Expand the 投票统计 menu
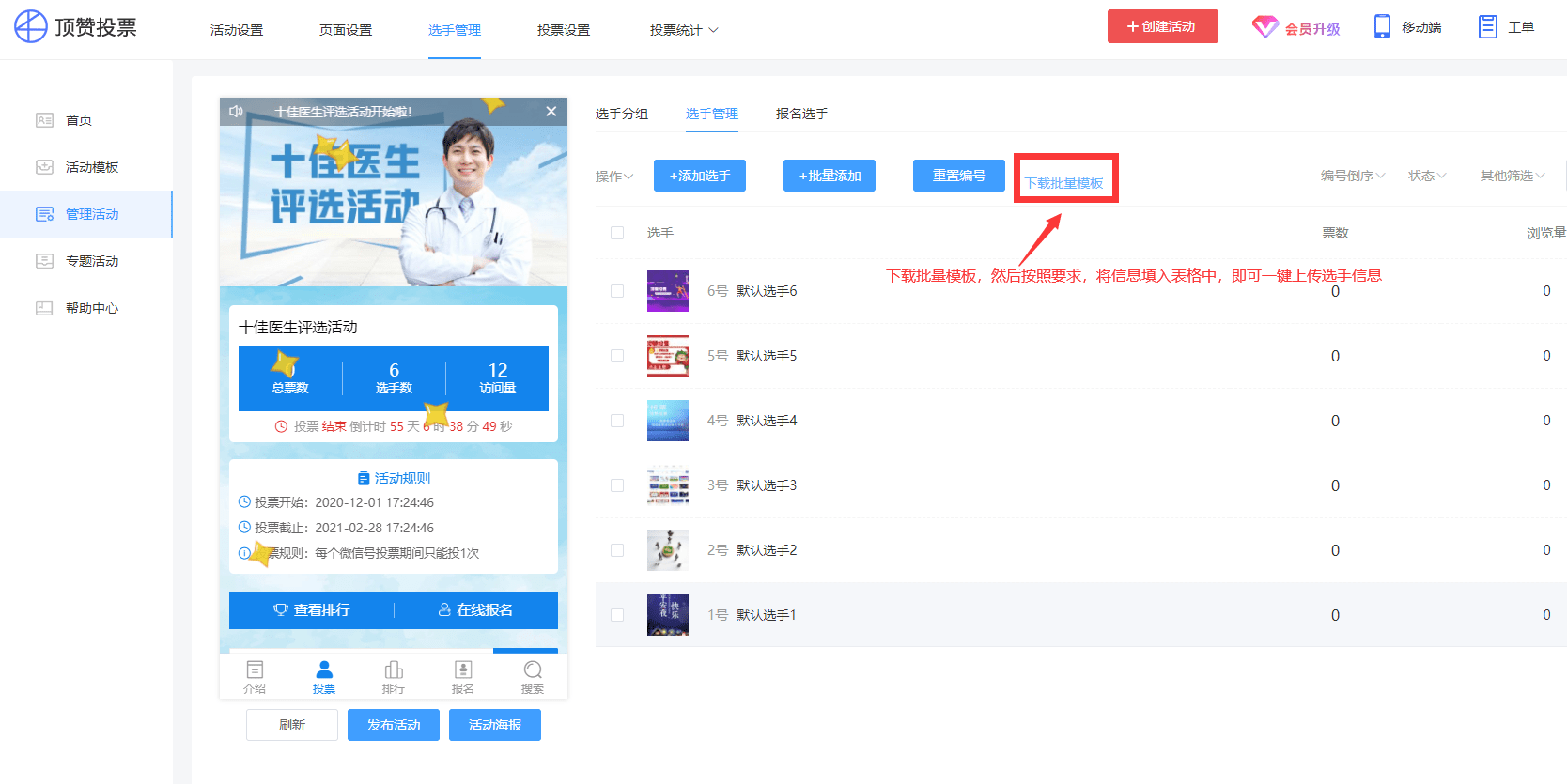Image resolution: width=1567 pixels, height=784 pixels. tap(684, 30)
